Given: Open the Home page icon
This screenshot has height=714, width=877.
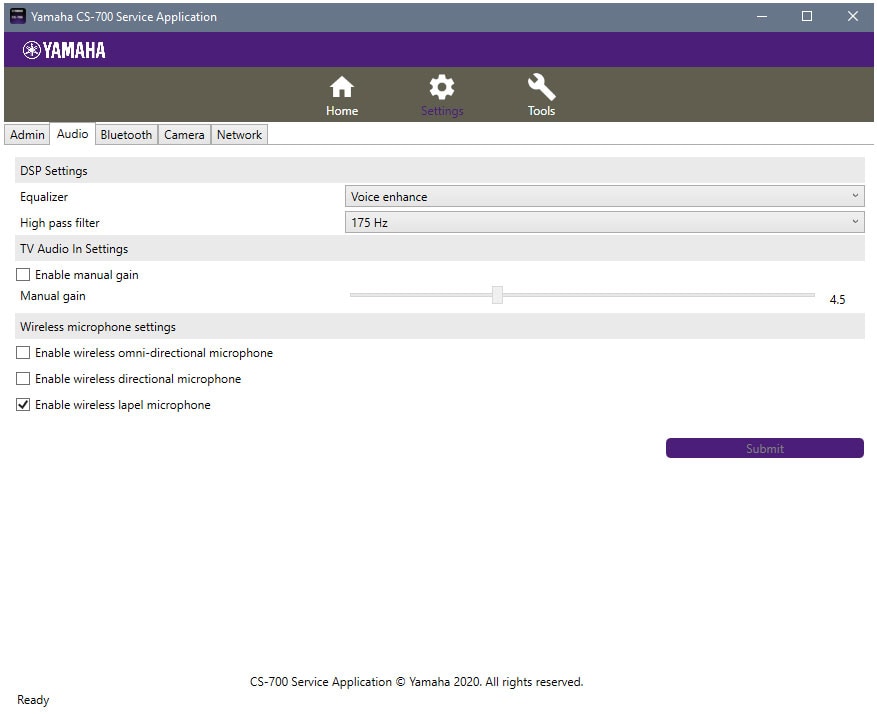Looking at the screenshot, I should click(x=342, y=88).
